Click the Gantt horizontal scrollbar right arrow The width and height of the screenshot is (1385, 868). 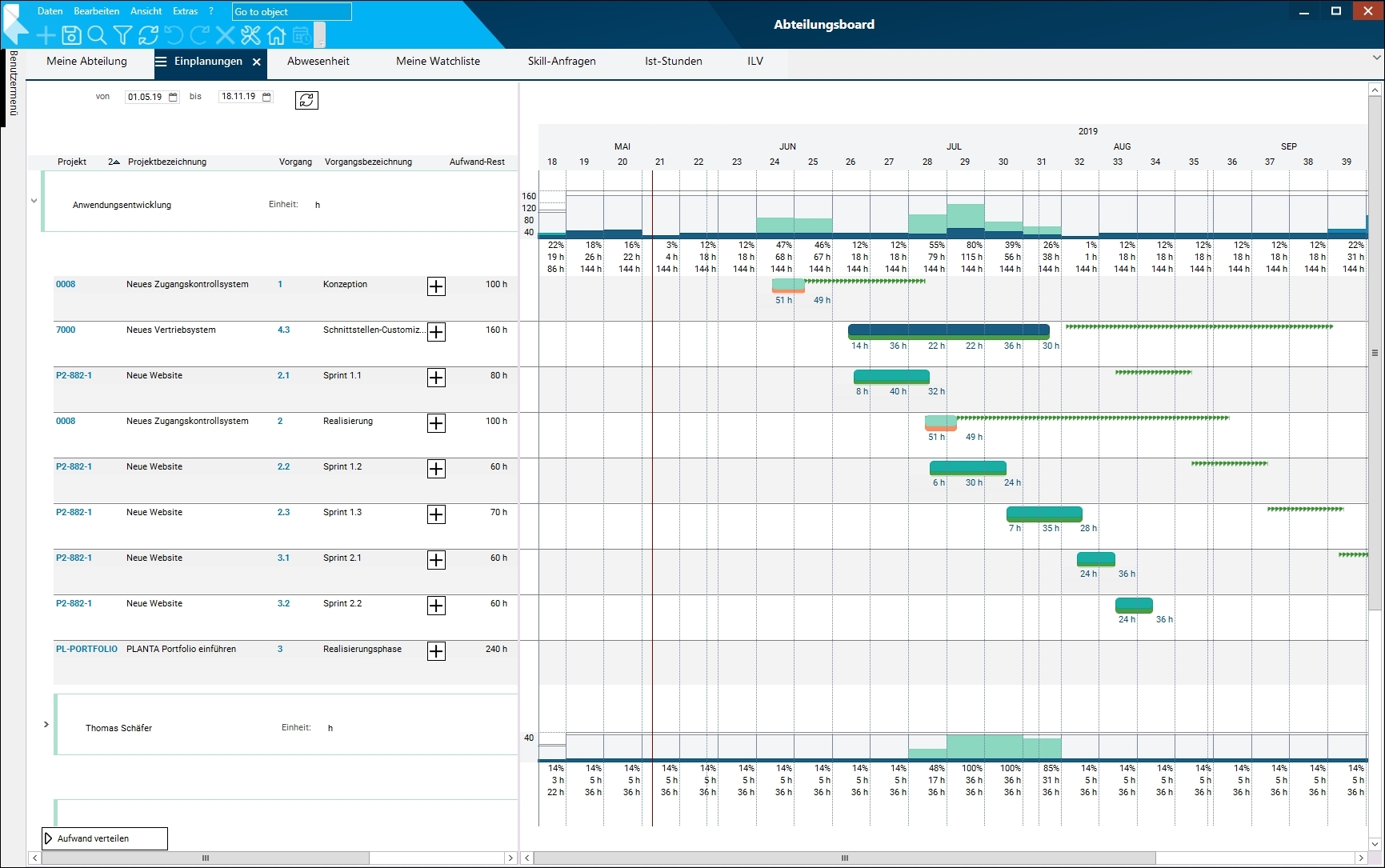[x=1362, y=858]
